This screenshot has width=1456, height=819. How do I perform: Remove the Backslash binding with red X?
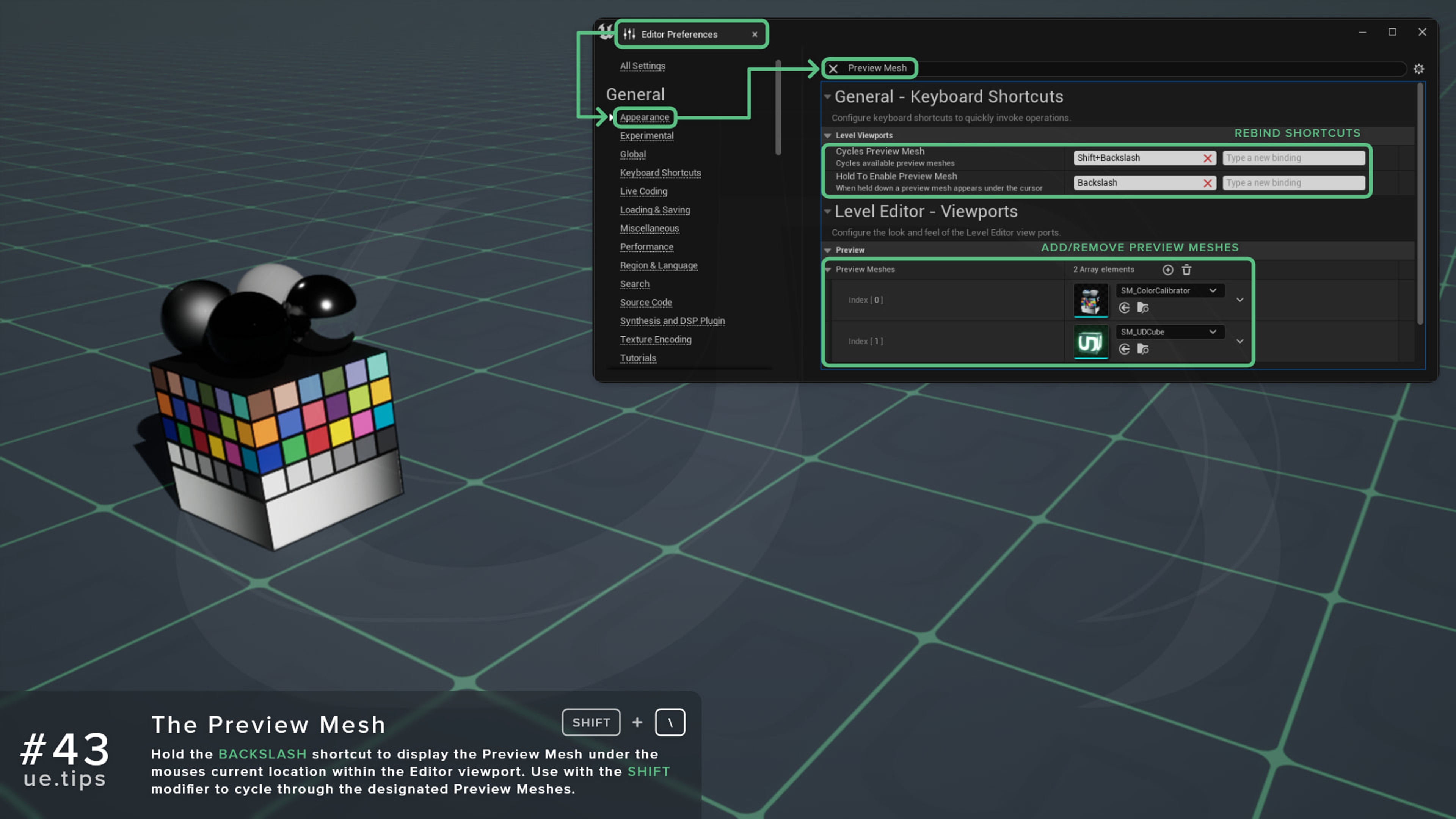point(1207,183)
